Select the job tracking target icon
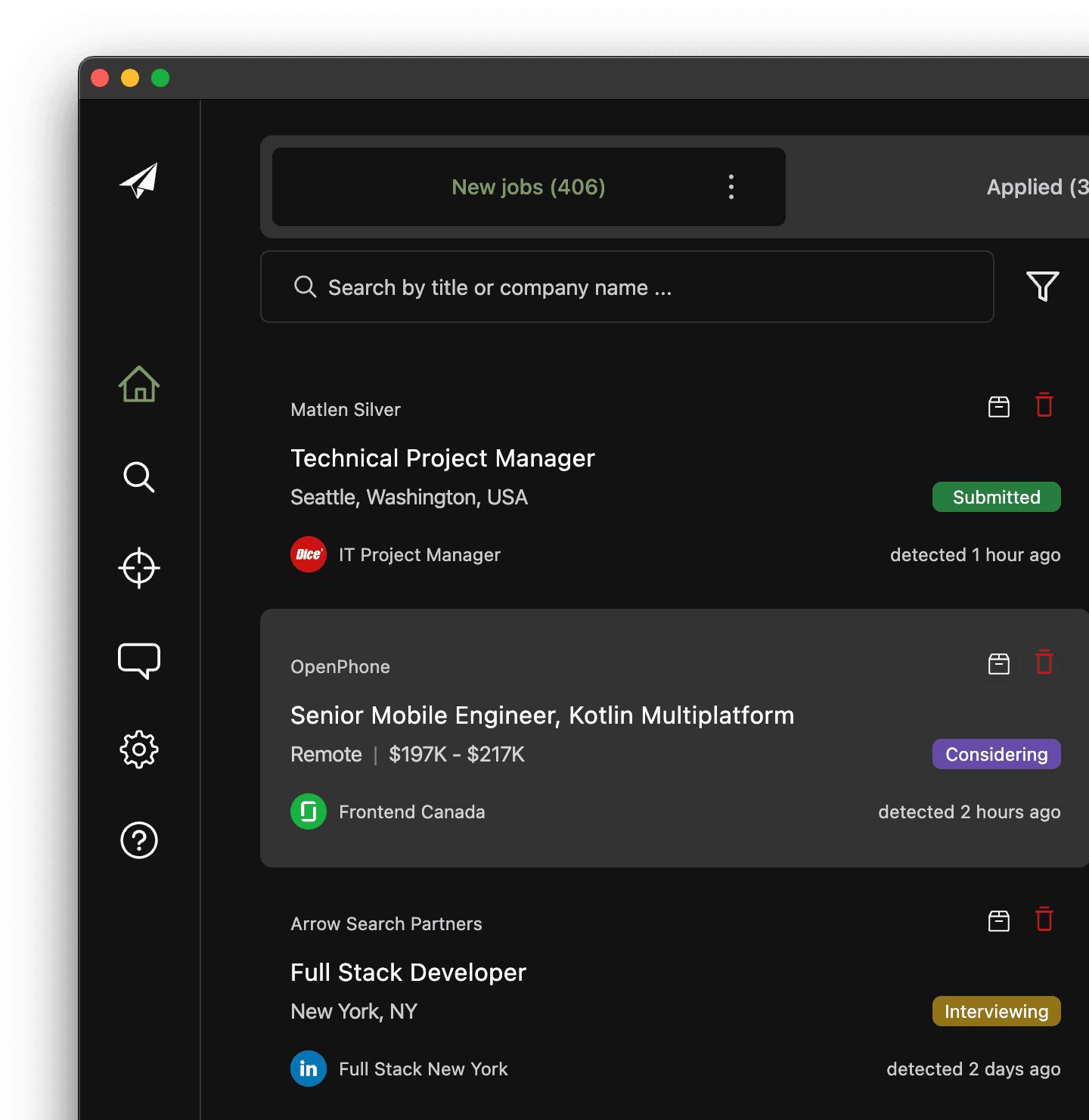The height and width of the screenshot is (1120, 1089). (x=138, y=568)
